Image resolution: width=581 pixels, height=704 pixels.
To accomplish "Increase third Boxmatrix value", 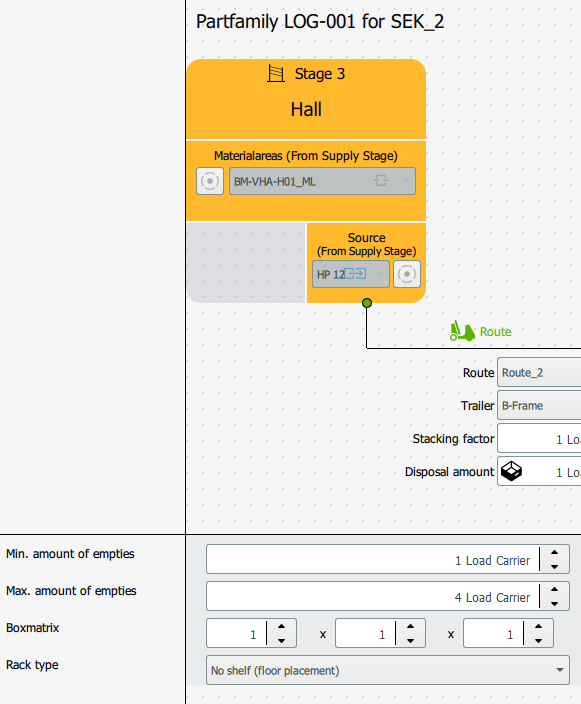I will (538, 626).
